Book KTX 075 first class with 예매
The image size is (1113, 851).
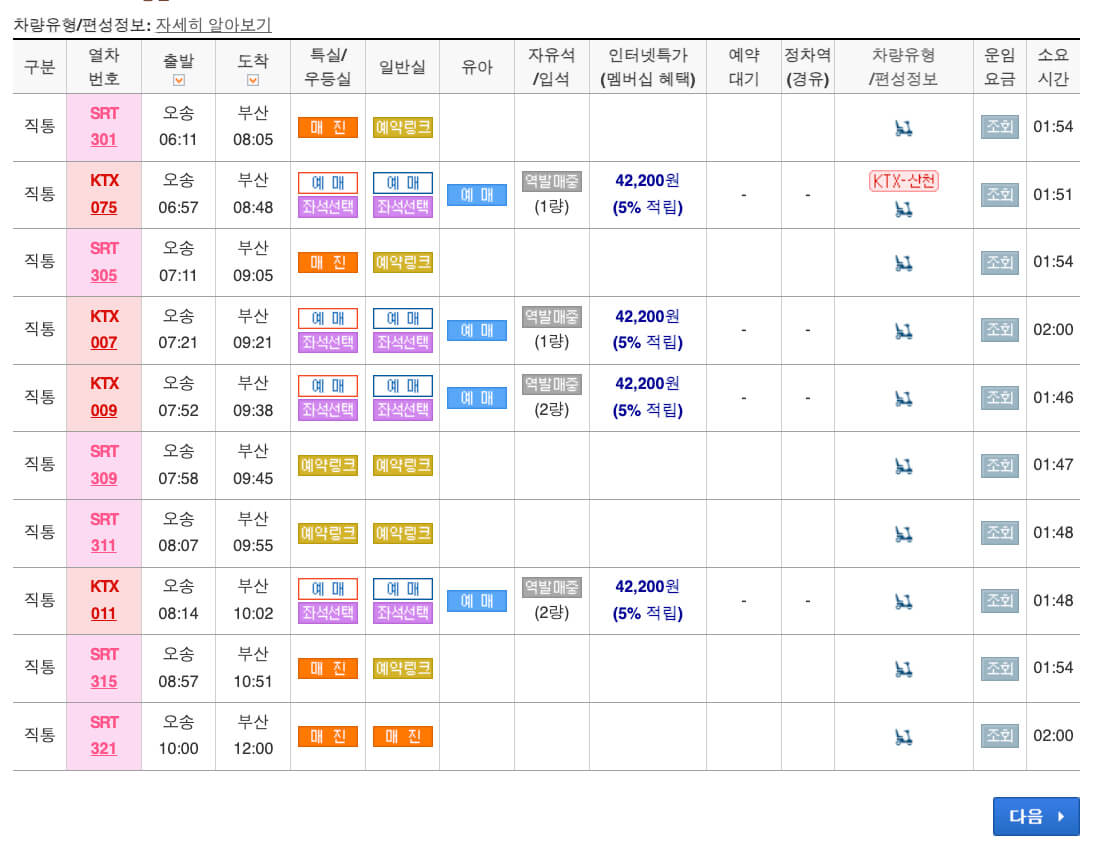pos(328,183)
